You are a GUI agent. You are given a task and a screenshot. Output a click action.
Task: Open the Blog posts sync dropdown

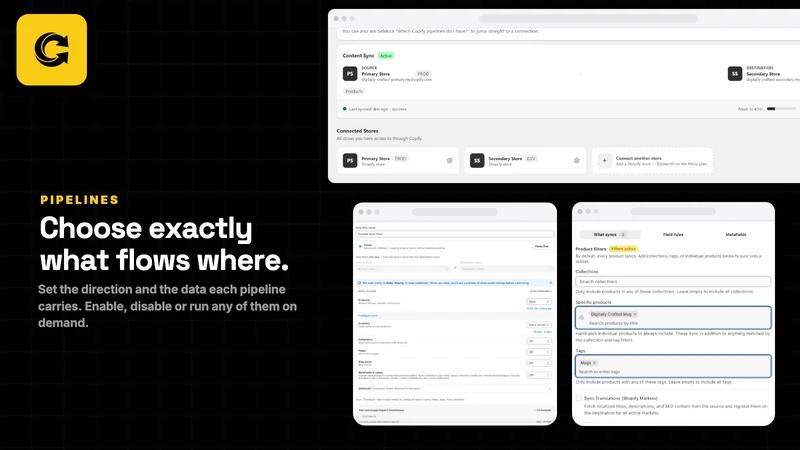click(539, 363)
